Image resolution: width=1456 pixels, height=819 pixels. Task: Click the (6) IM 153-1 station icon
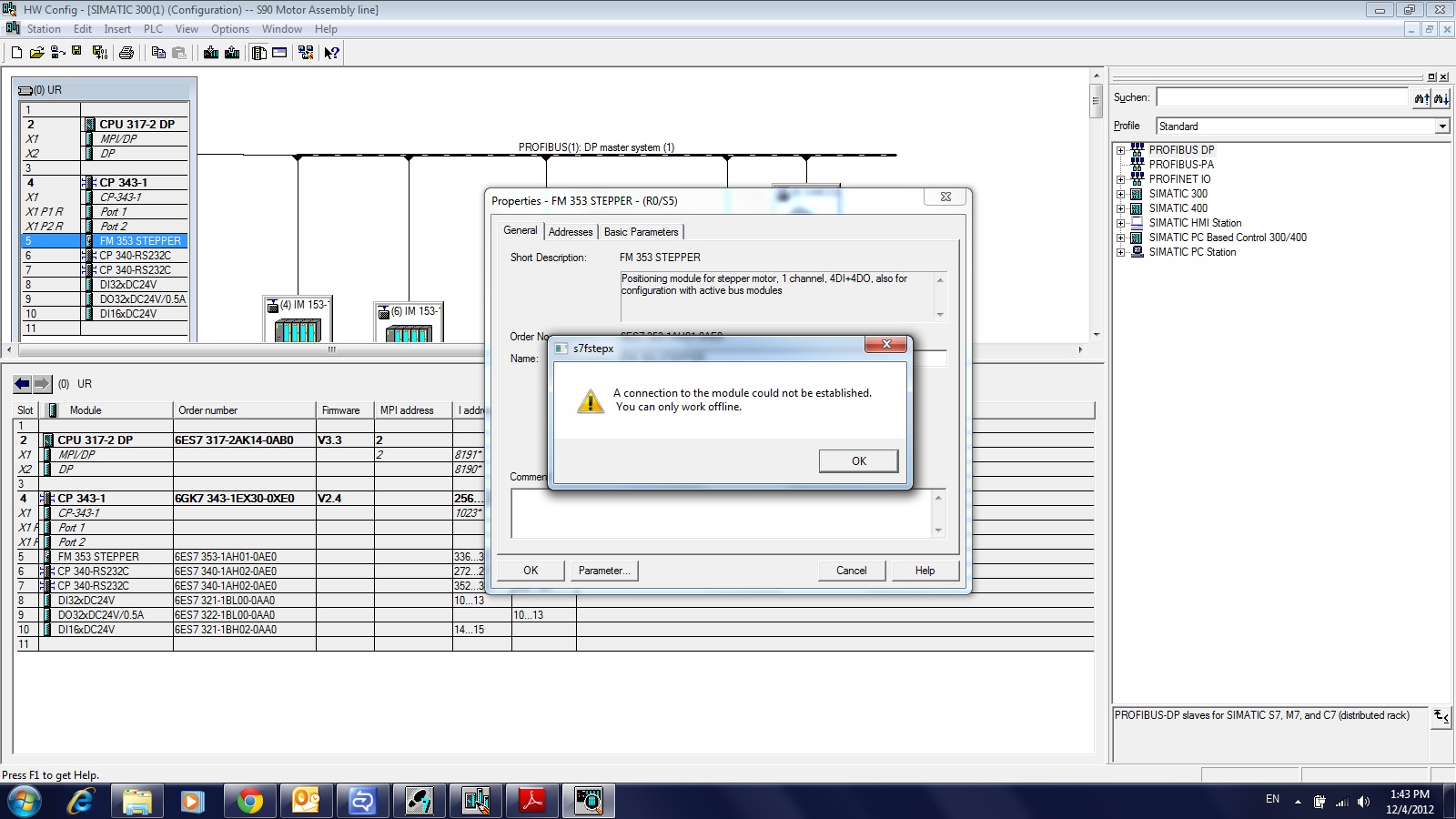pos(409,322)
